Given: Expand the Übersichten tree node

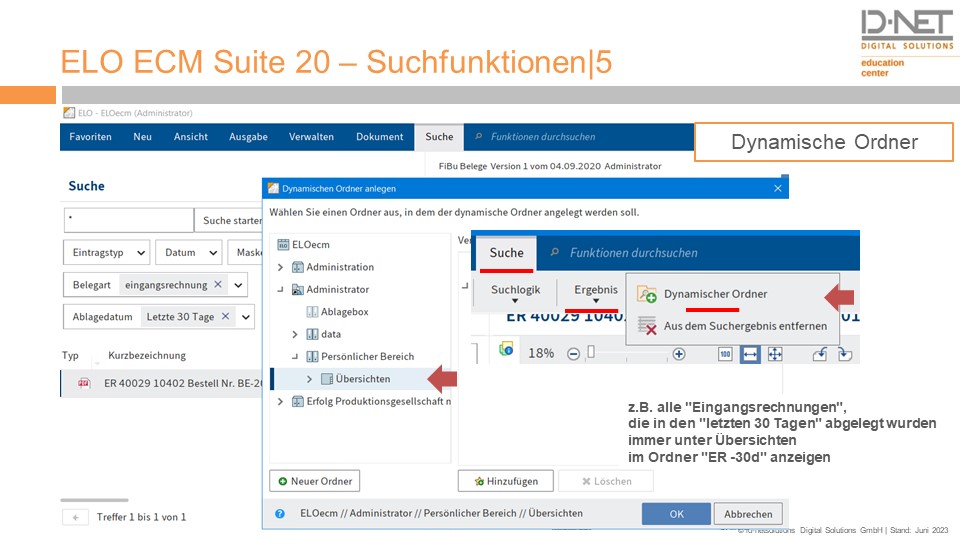Looking at the screenshot, I should 310,379.
